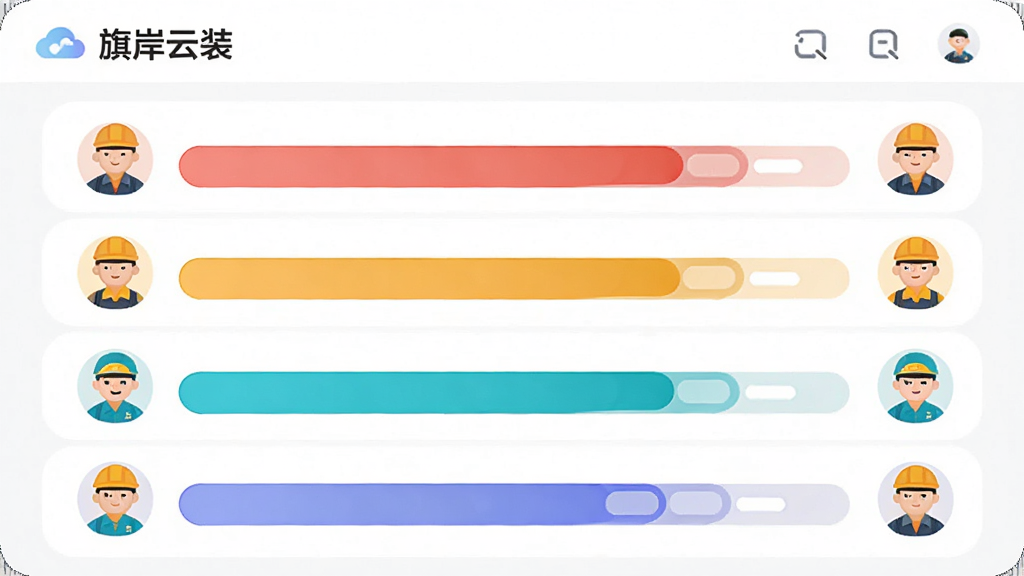Click left worker avatar on purple row
Viewport: 1024px width, 576px height.
(115, 500)
